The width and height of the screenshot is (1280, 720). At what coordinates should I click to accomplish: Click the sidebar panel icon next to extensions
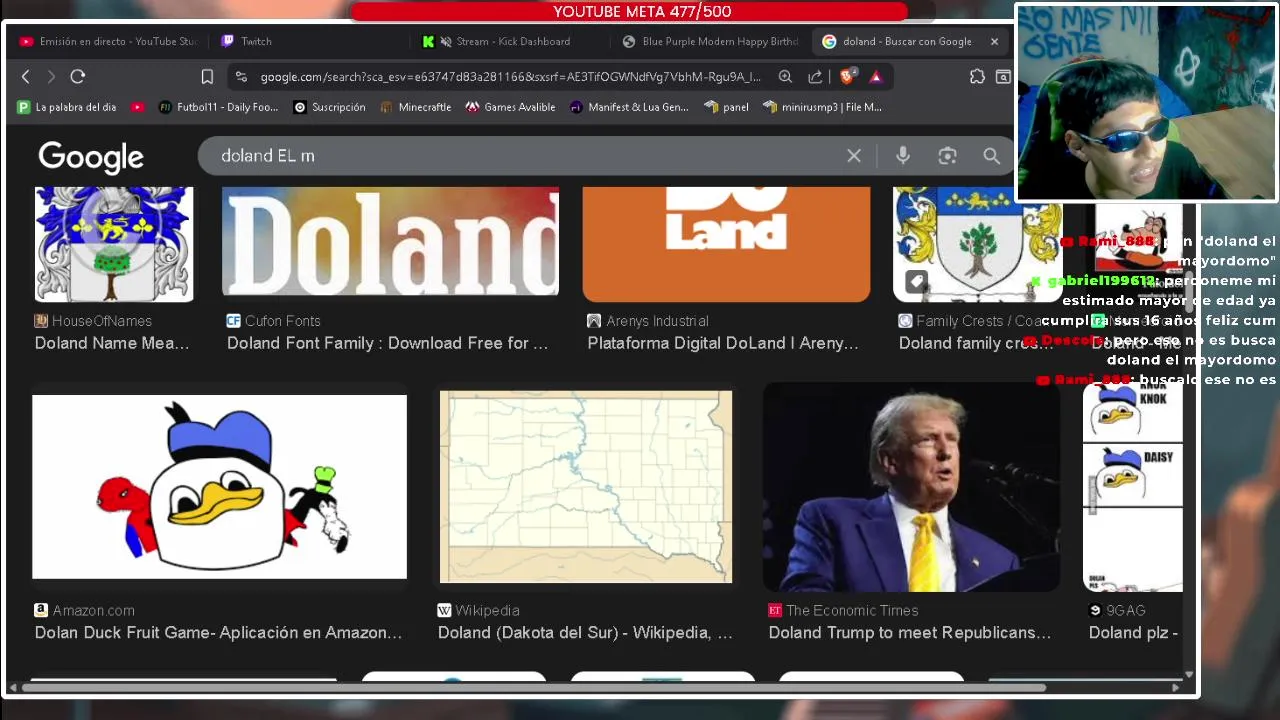coord(1003,76)
